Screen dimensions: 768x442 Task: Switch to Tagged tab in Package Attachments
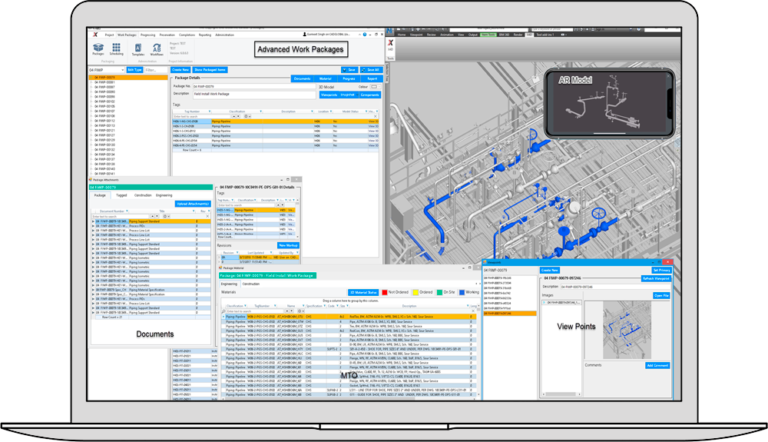coord(121,195)
